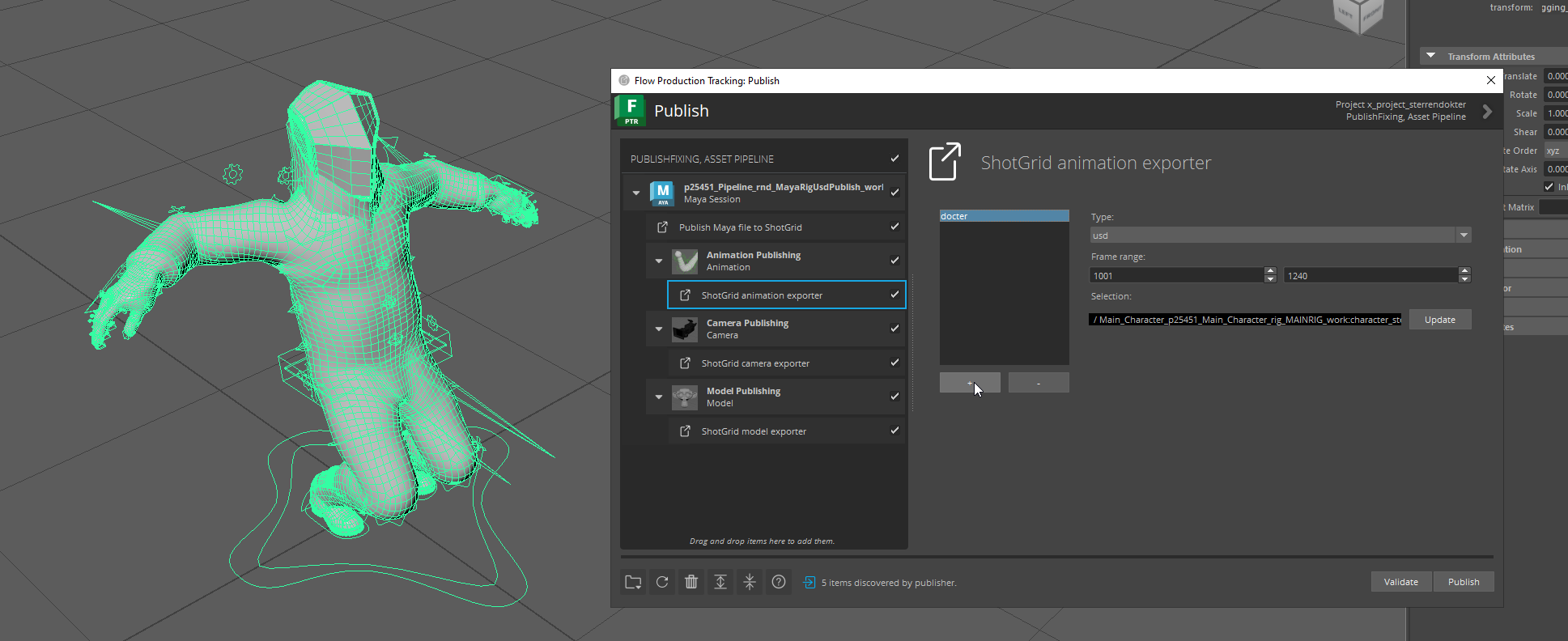Click the Maya view cube in viewport
Viewport: 1568px width, 641px height.
click(x=1358, y=15)
